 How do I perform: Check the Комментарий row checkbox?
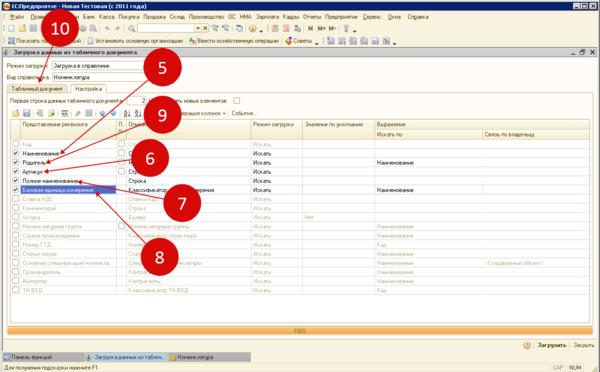pyautogui.click(x=15, y=208)
